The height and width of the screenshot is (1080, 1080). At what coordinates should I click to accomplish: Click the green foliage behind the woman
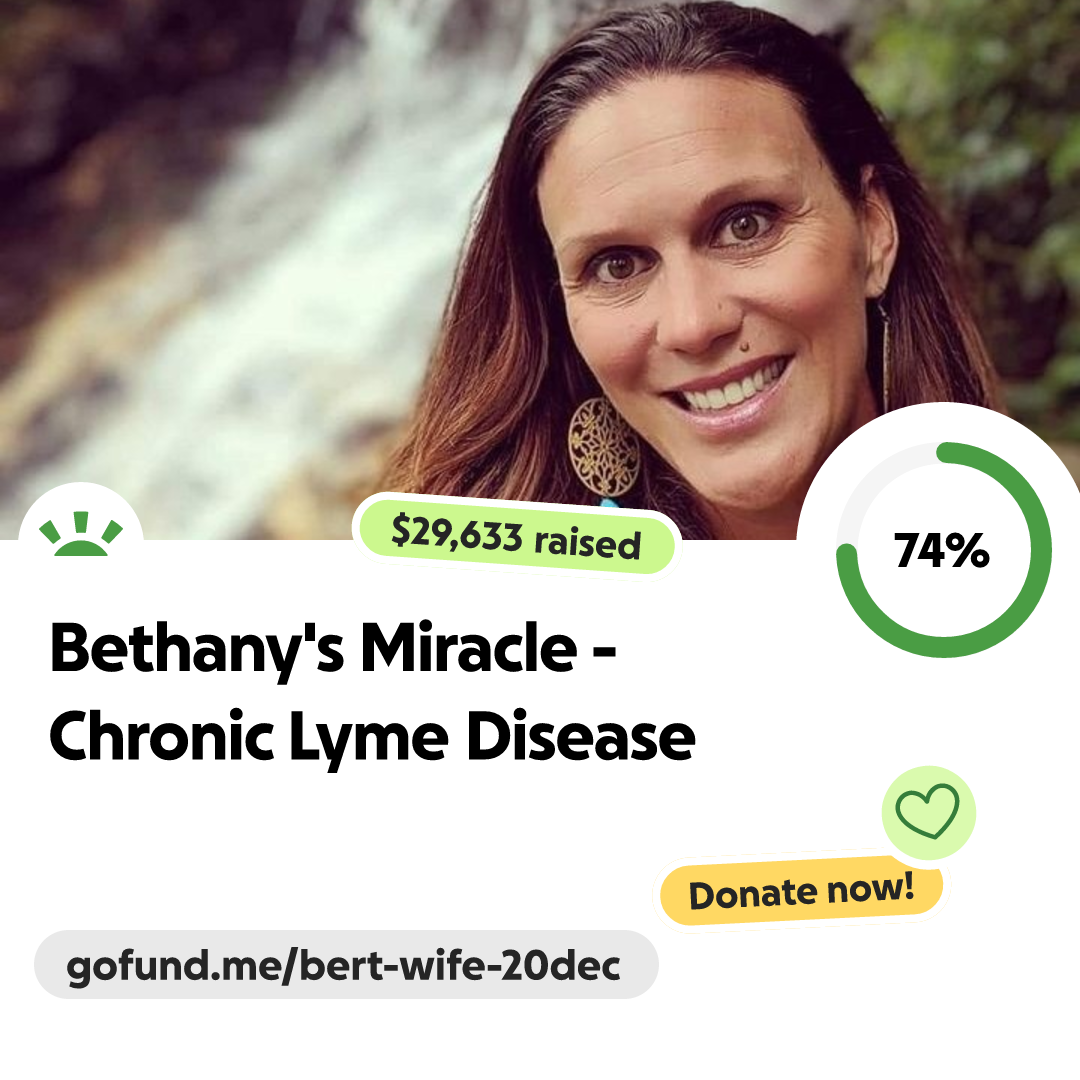pos(992,172)
